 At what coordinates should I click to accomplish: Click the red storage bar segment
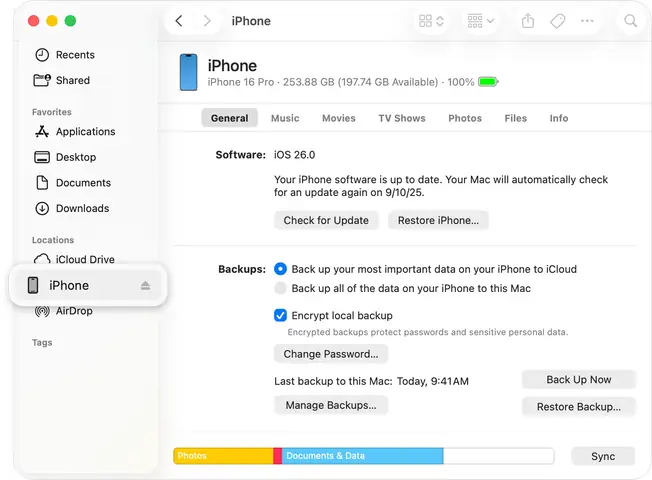[x=278, y=456]
